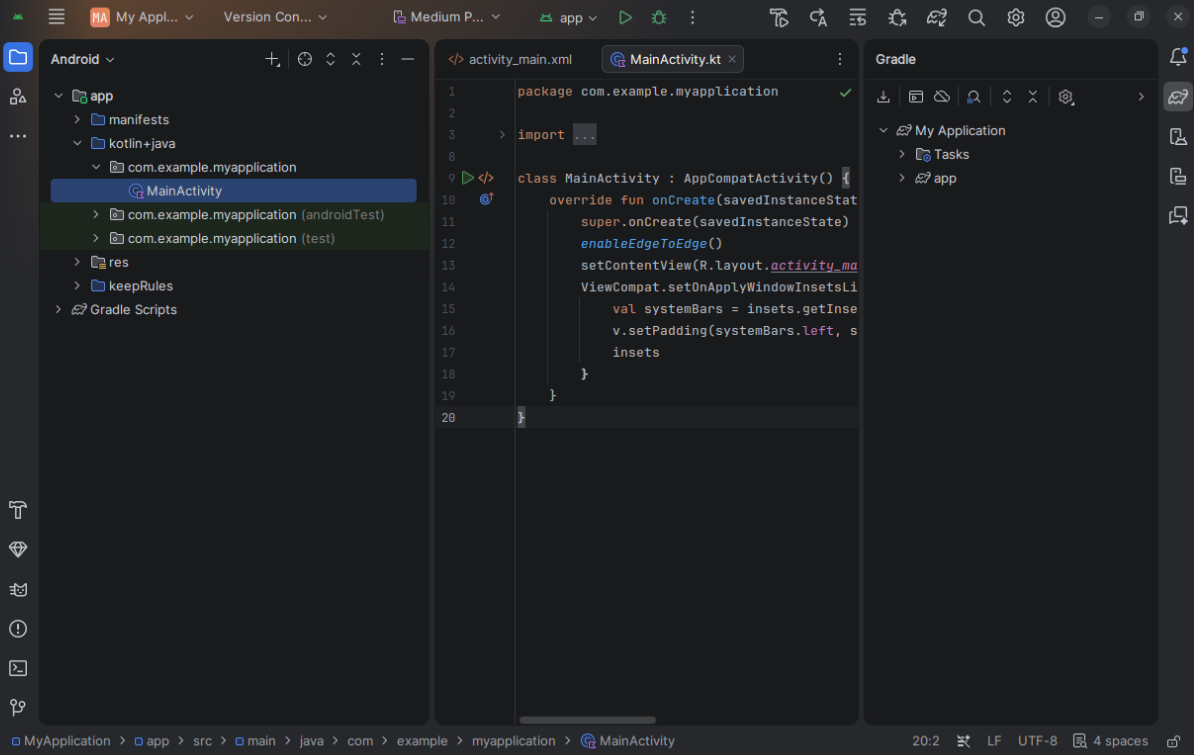Open the Running Devices tool window
Screen dimensions: 1194x755
(x=1178, y=176)
